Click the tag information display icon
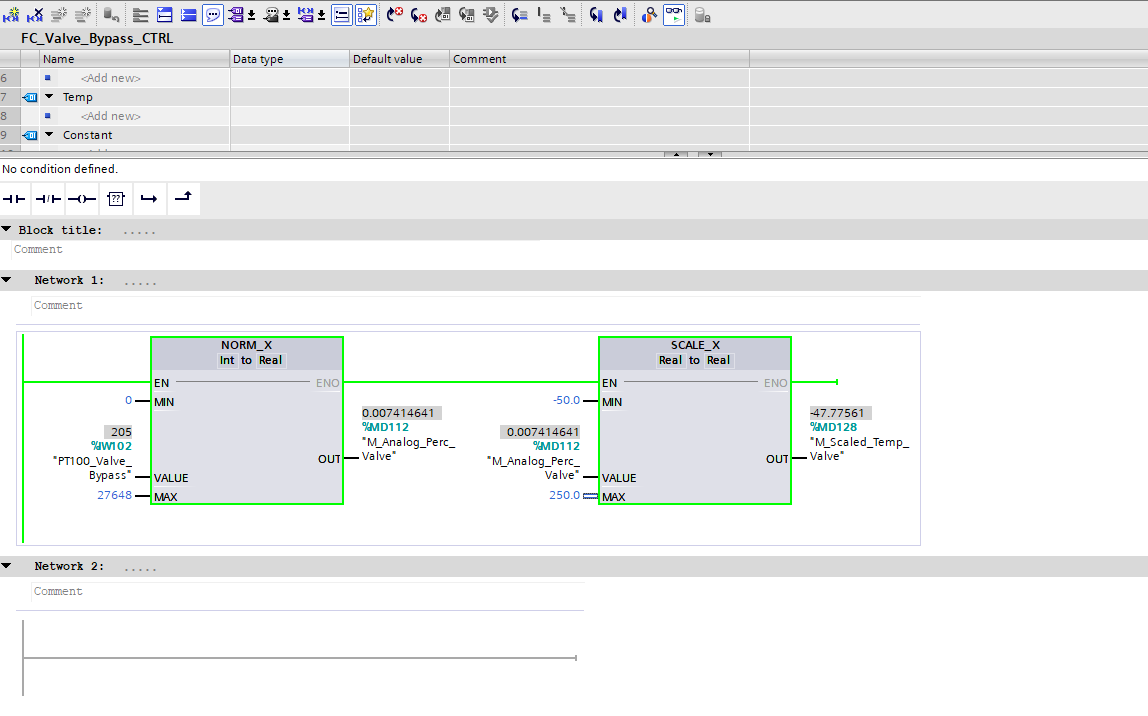Viewport: 1148px width, 716px height. click(271, 15)
